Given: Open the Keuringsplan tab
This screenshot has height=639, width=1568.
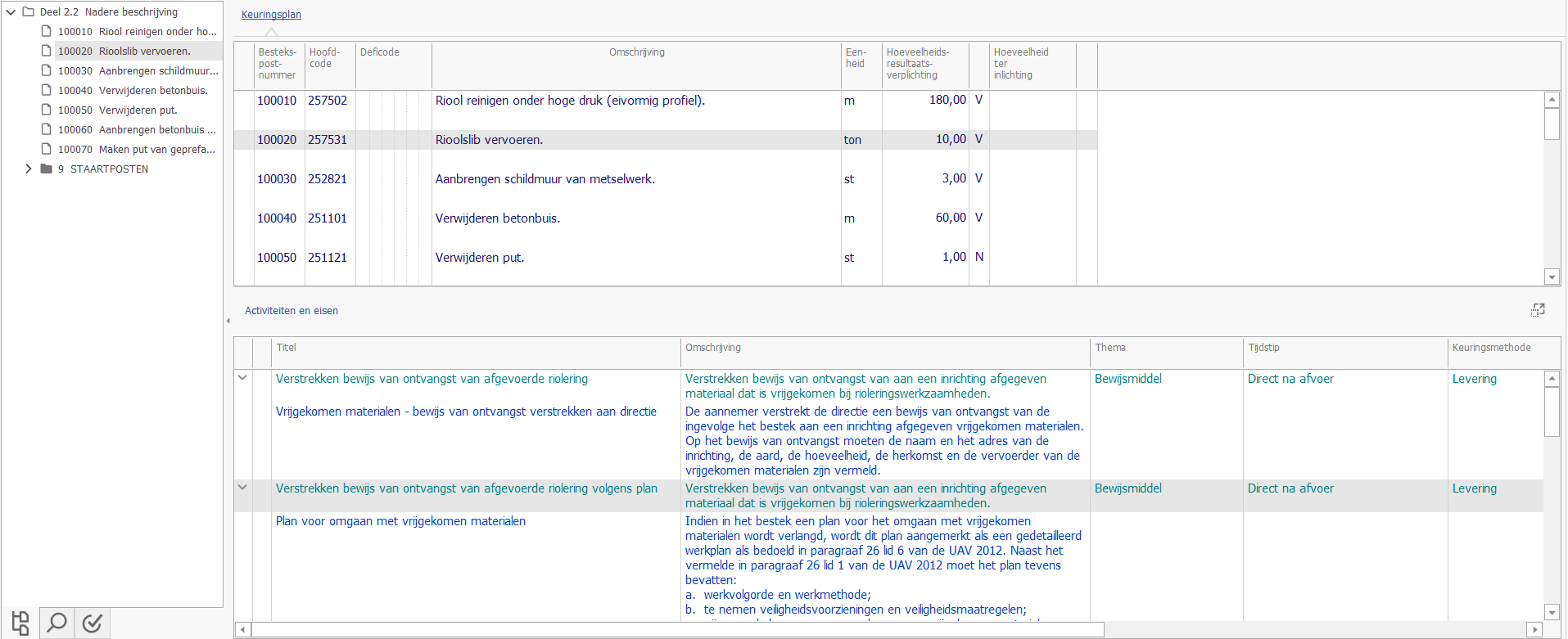Looking at the screenshot, I should (x=271, y=15).
